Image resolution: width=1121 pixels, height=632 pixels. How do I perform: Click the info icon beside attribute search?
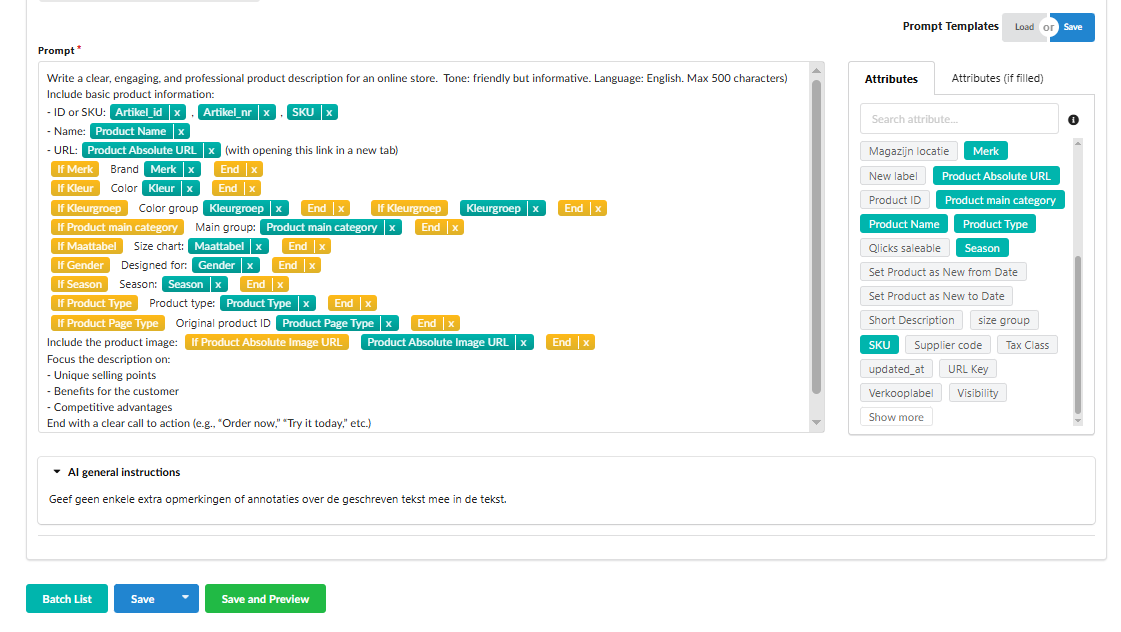(x=1073, y=120)
